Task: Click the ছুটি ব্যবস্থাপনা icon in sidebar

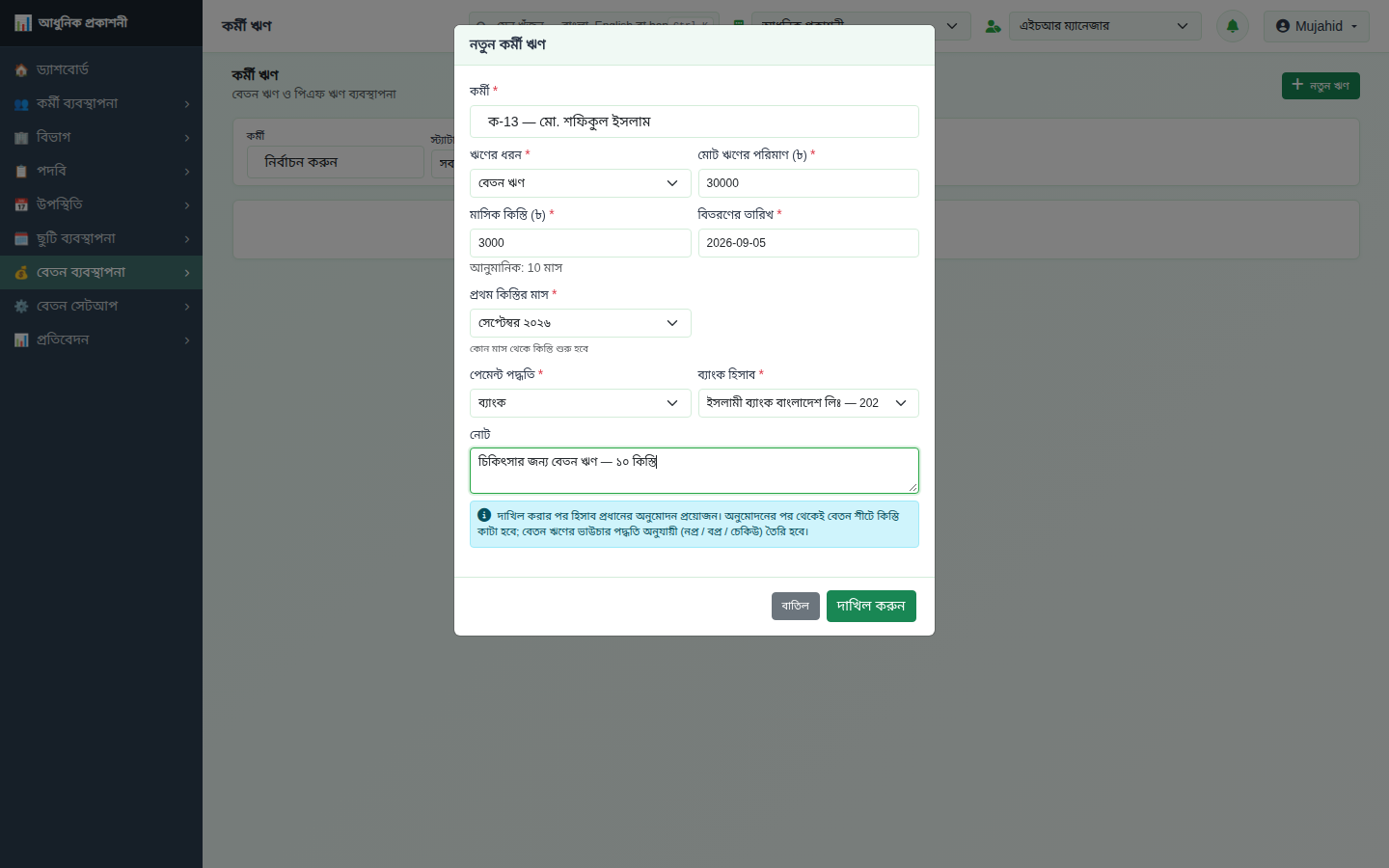Action: click(x=21, y=239)
